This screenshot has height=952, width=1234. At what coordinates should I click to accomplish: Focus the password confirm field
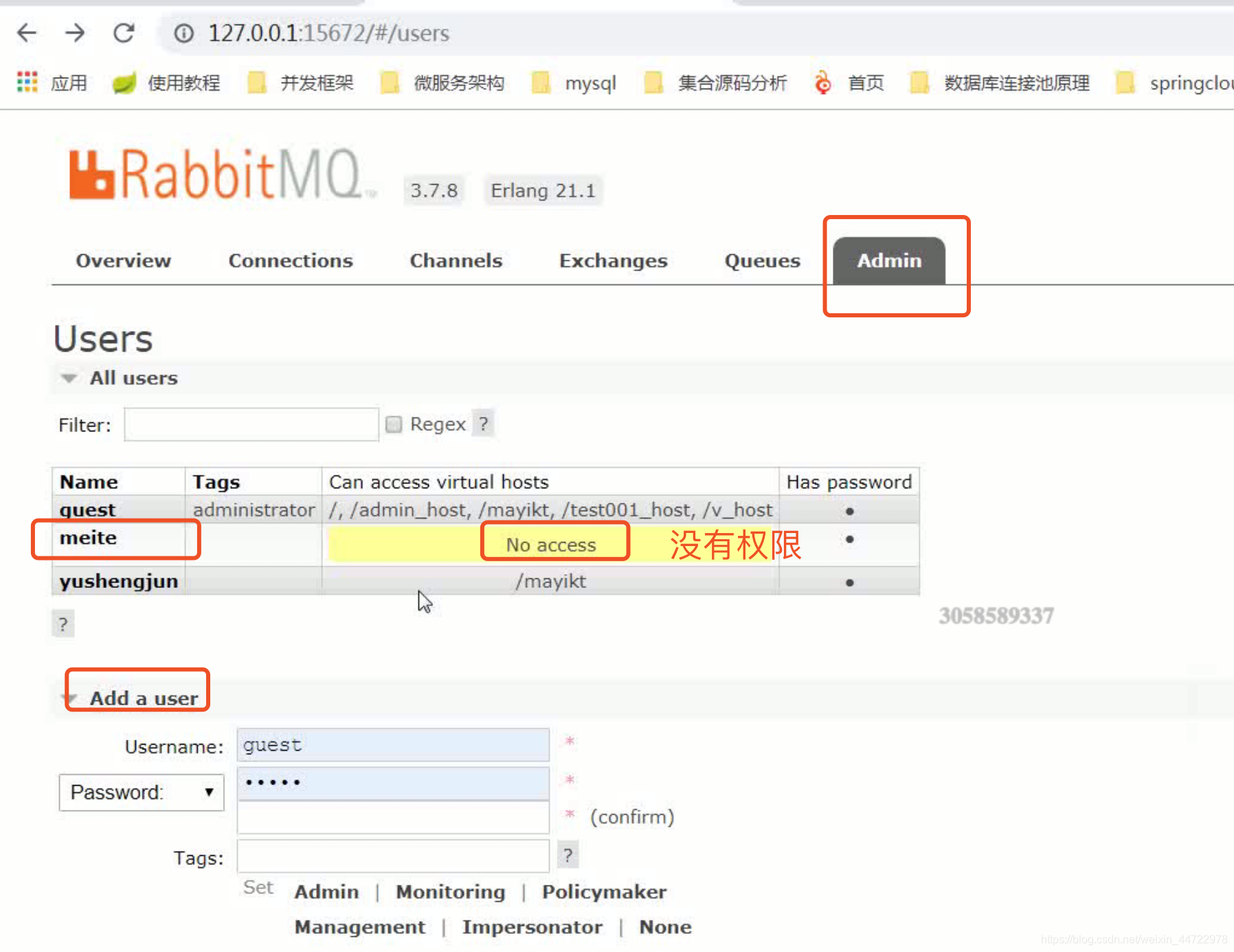(393, 817)
